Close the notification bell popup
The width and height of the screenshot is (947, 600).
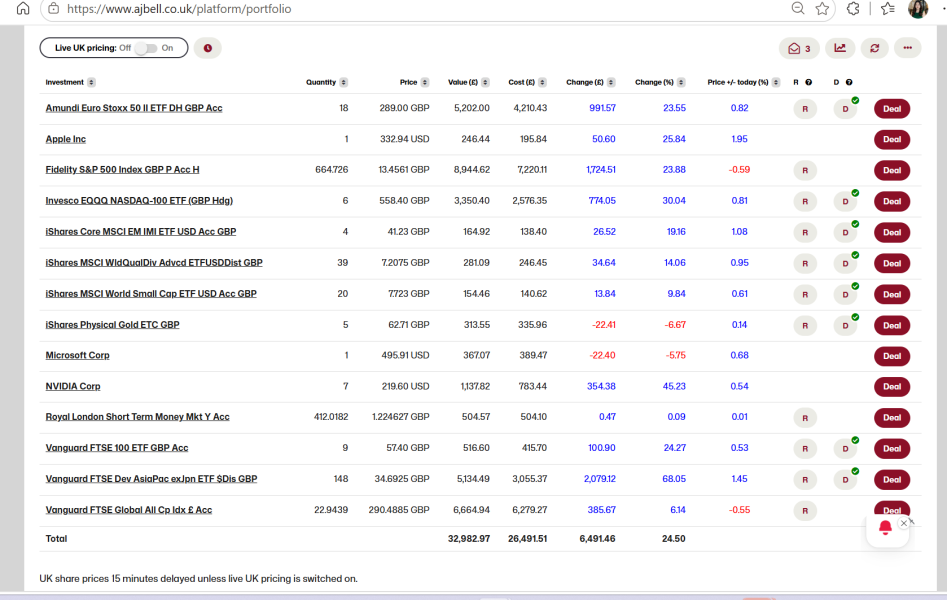904,523
